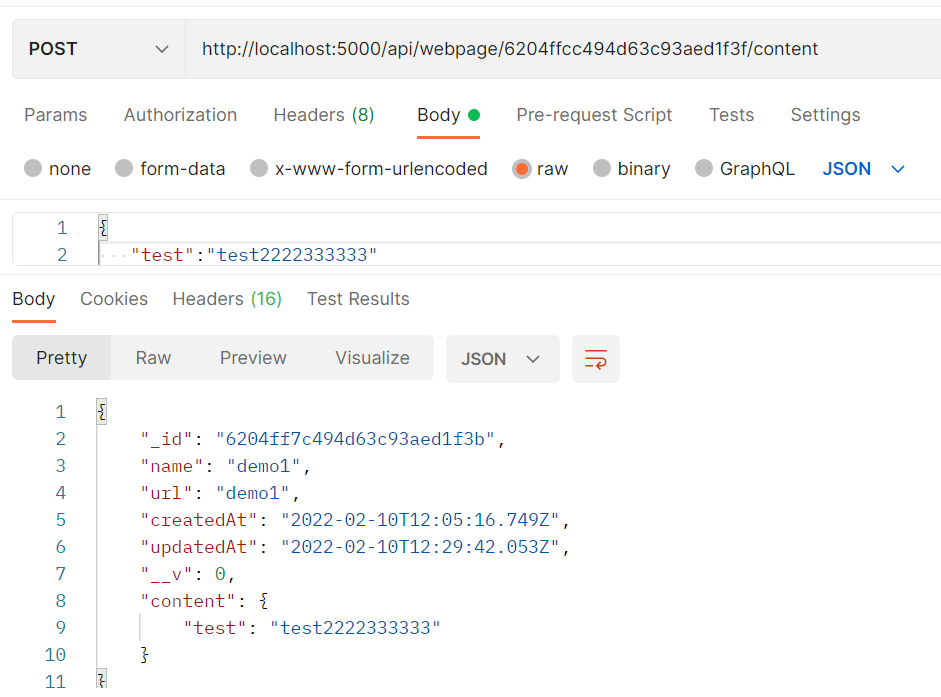Open the response JSON format dropdown
This screenshot has width=941, height=697.
tap(502, 359)
